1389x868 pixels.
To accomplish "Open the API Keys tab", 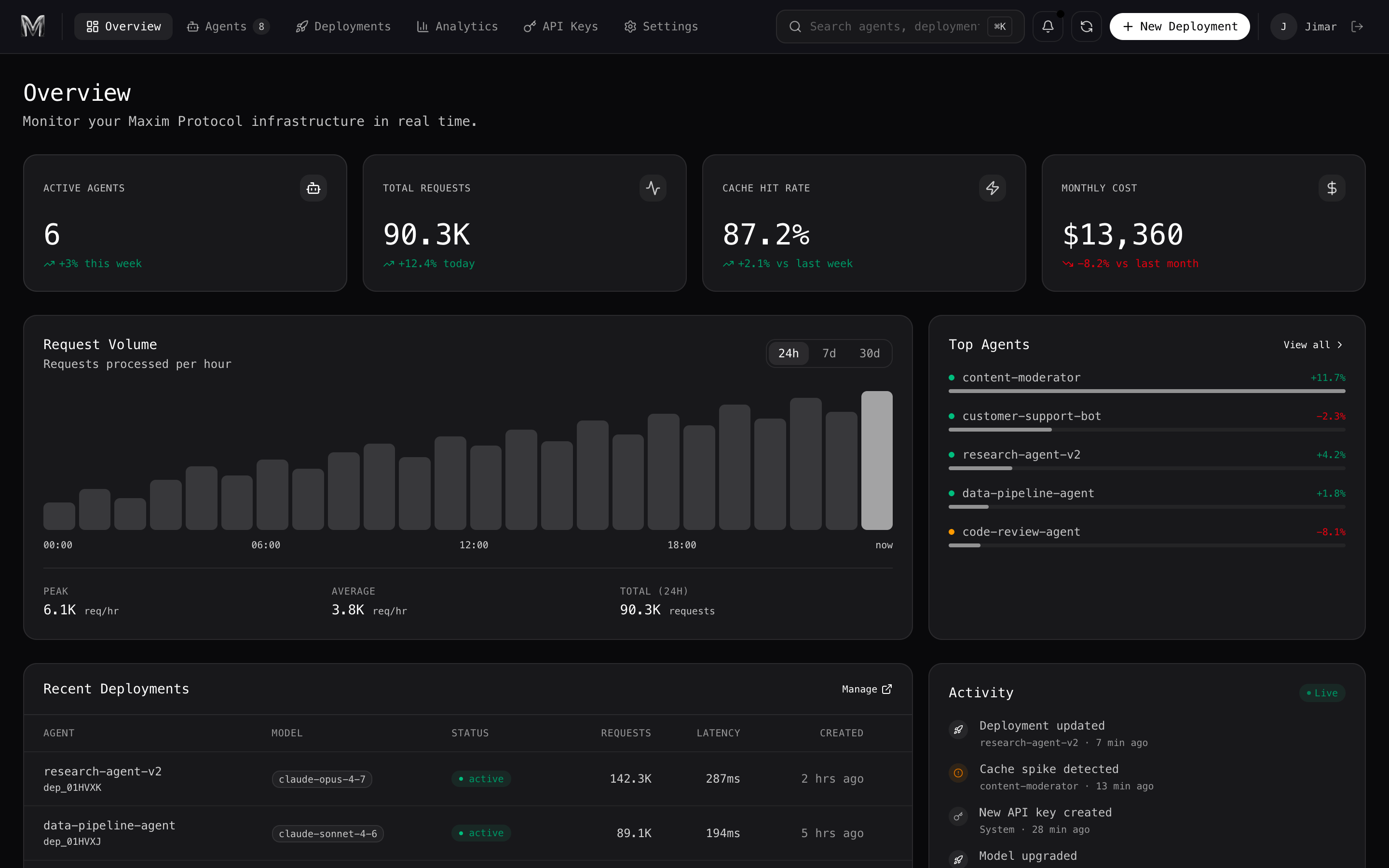I will tap(561, 27).
